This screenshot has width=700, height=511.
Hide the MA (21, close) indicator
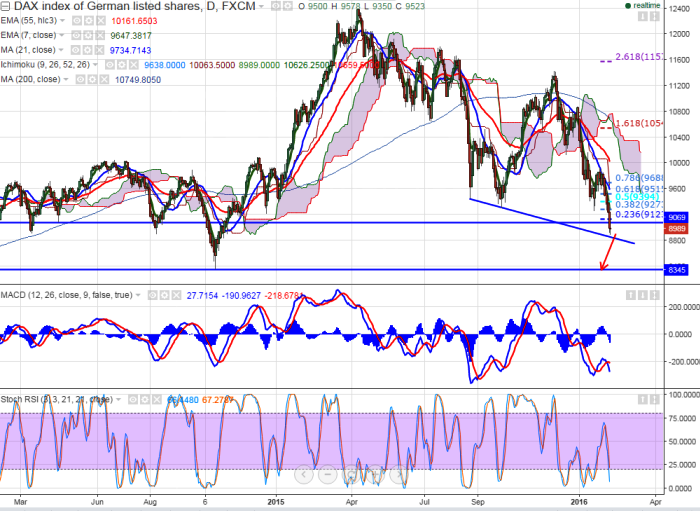(x=76, y=50)
